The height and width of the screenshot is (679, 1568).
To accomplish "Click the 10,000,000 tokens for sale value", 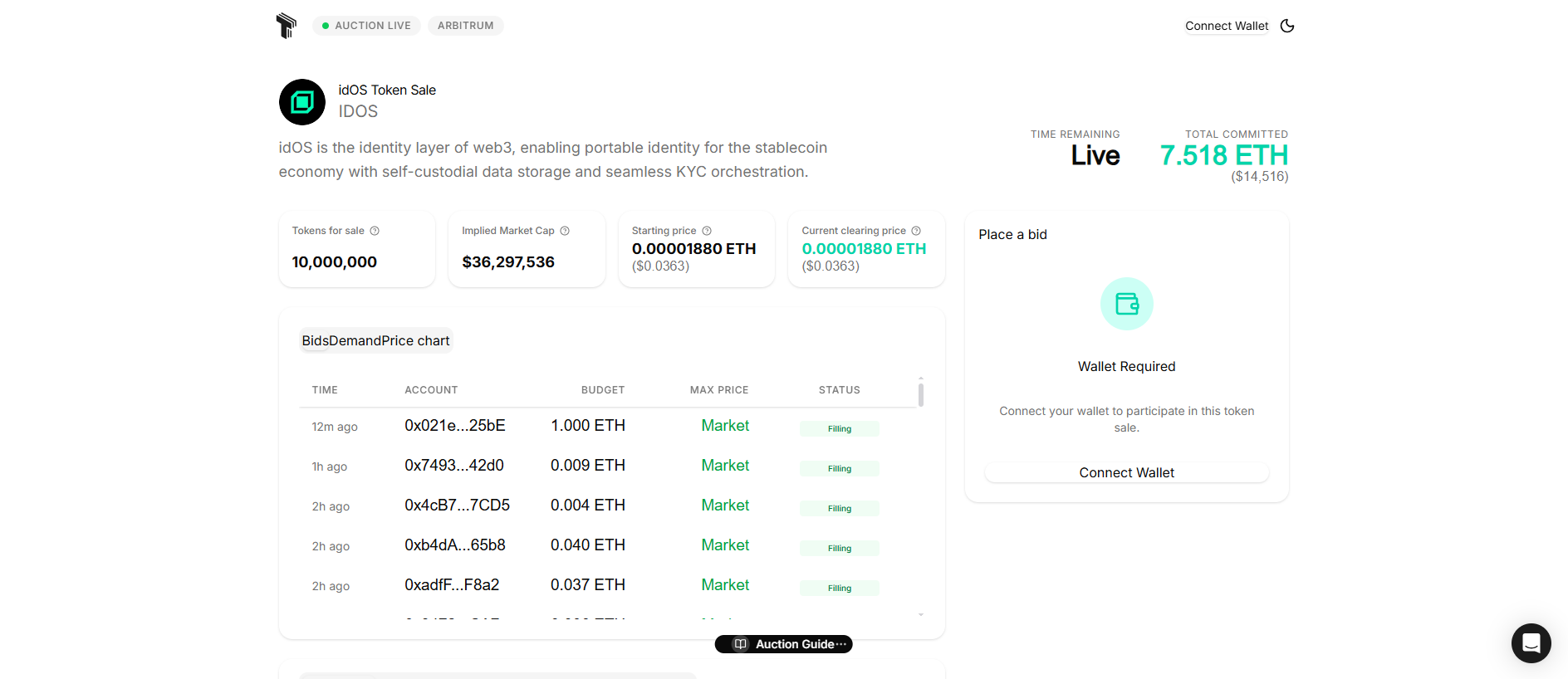I will pyautogui.click(x=335, y=262).
